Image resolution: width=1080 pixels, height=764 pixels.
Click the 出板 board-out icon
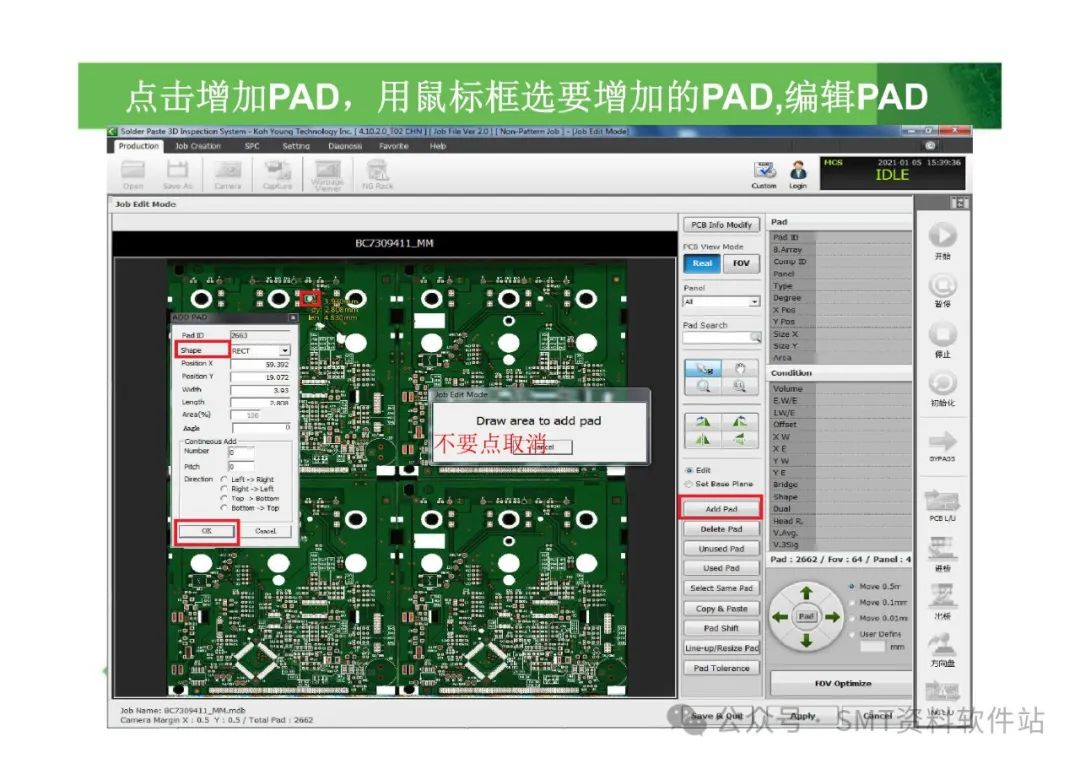click(942, 597)
